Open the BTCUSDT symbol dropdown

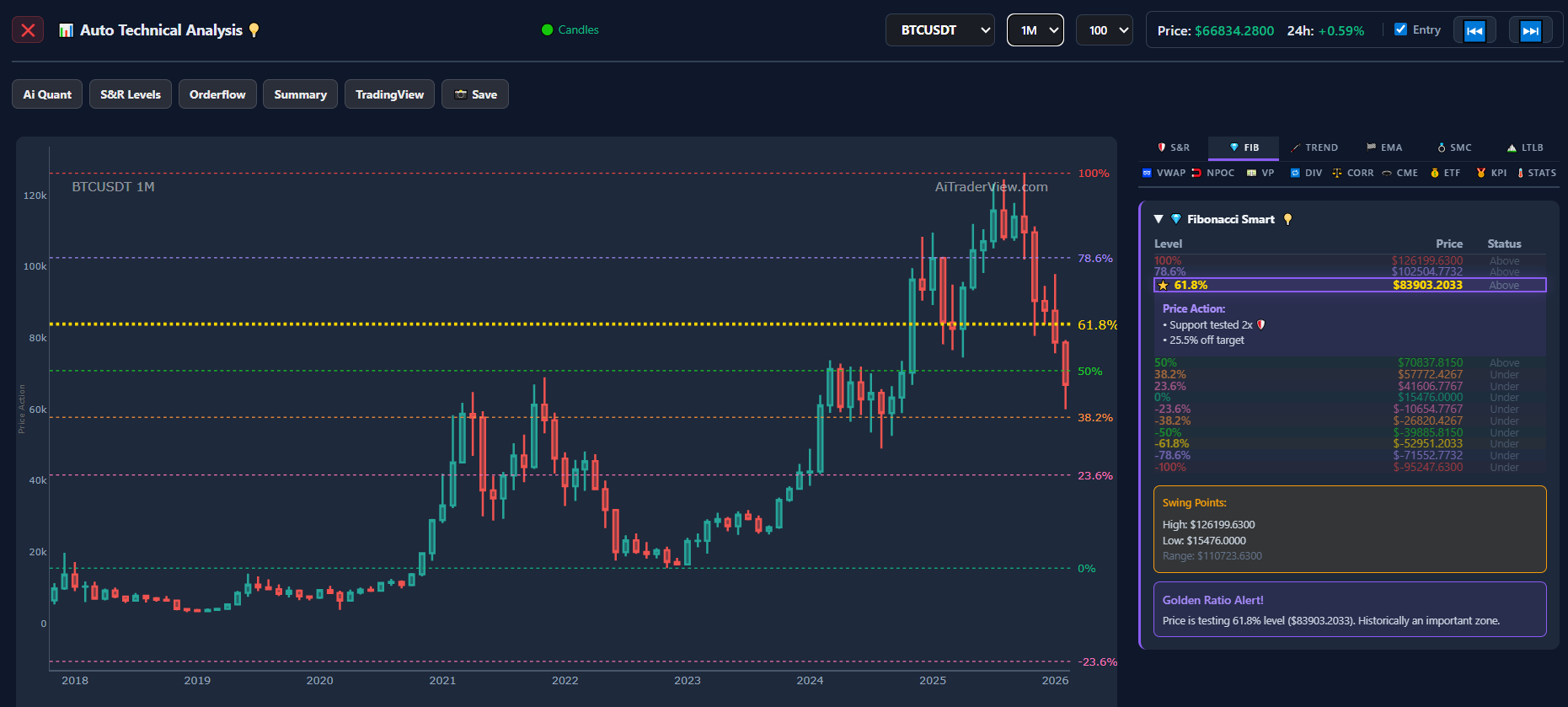pyautogui.click(x=939, y=30)
